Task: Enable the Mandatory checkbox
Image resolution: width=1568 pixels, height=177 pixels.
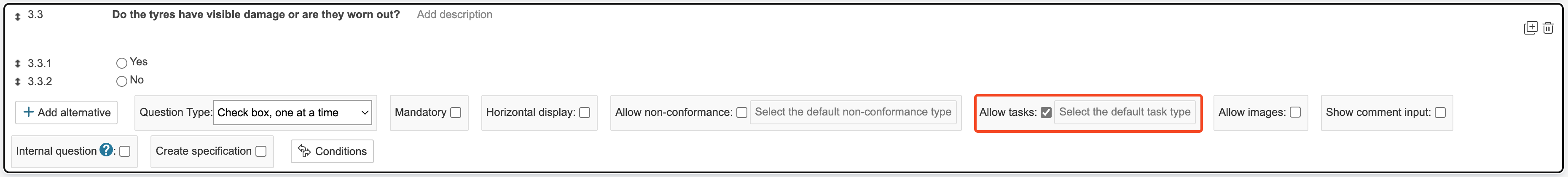Action: click(455, 113)
